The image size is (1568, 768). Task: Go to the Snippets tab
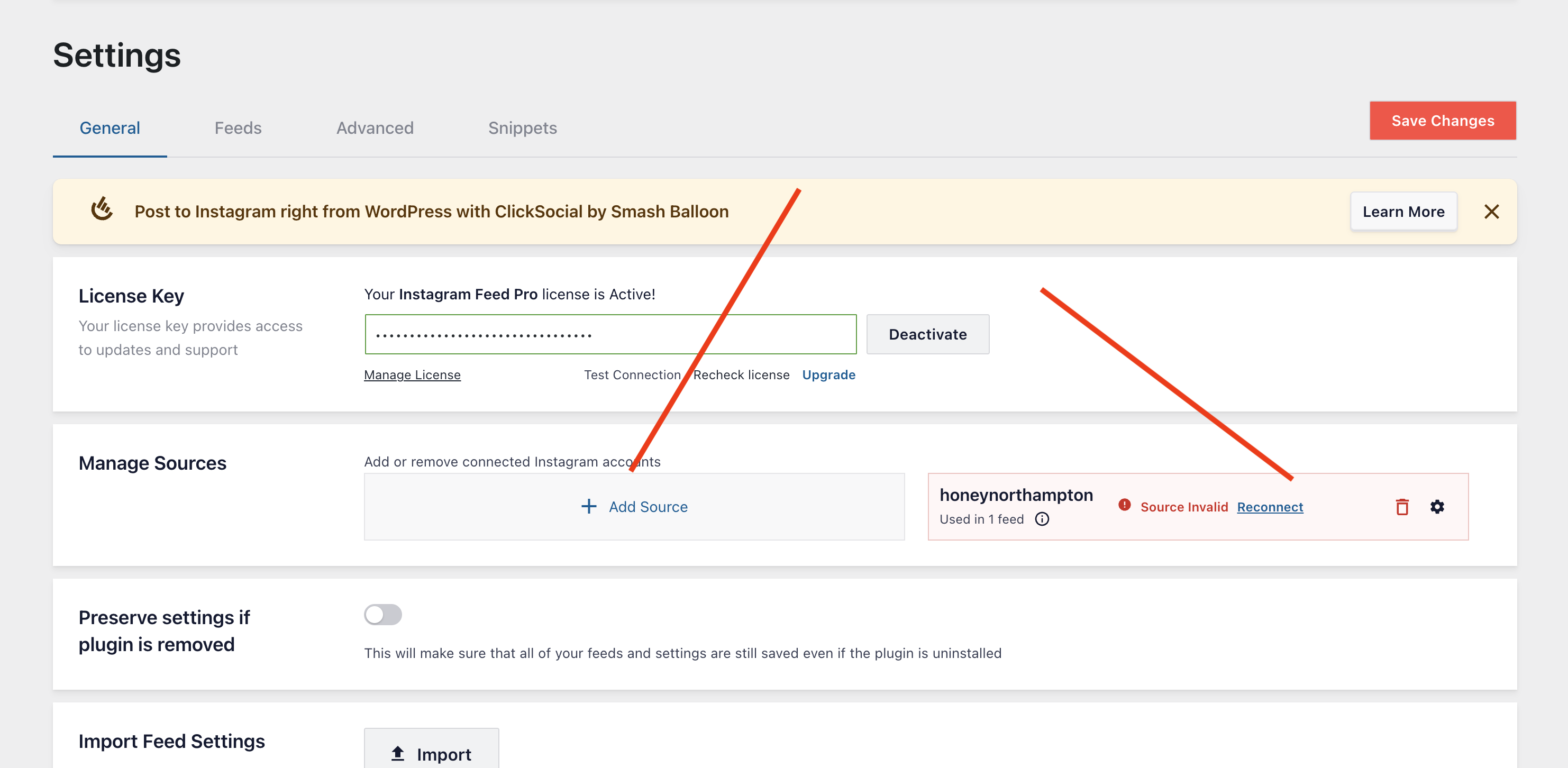click(x=522, y=128)
